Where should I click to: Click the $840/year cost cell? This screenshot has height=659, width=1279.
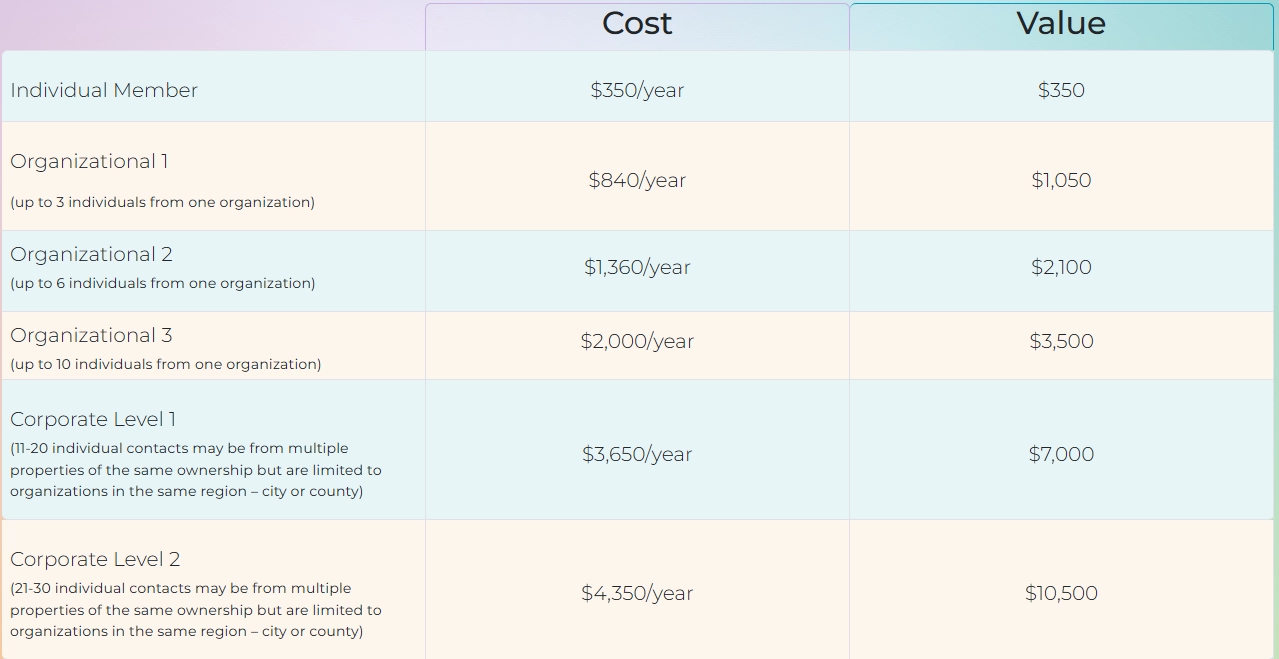coord(637,180)
